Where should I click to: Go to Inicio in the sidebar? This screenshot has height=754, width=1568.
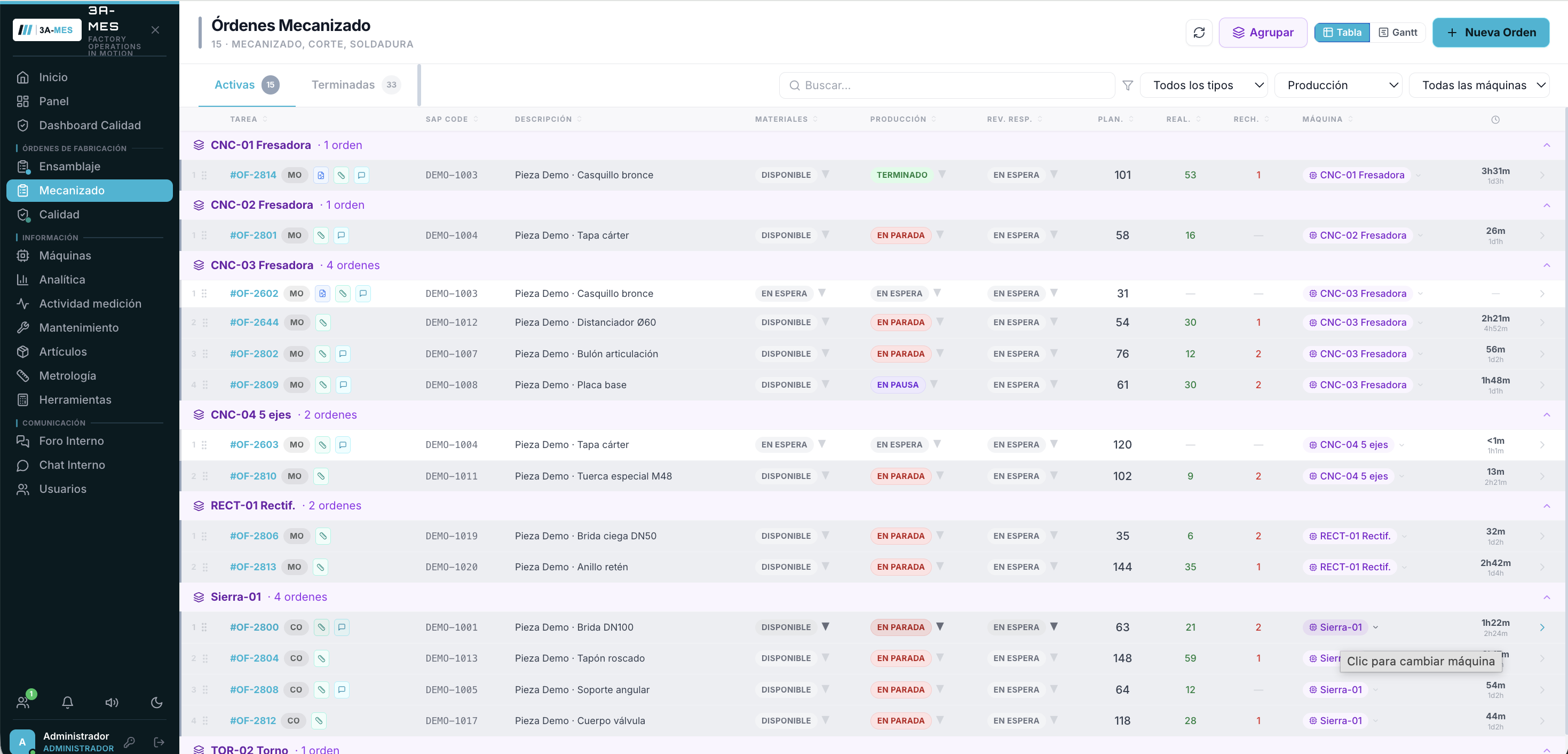point(90,77)
